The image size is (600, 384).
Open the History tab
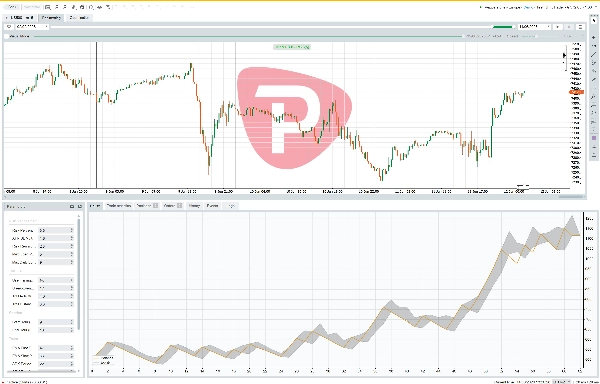coord(194,206)
